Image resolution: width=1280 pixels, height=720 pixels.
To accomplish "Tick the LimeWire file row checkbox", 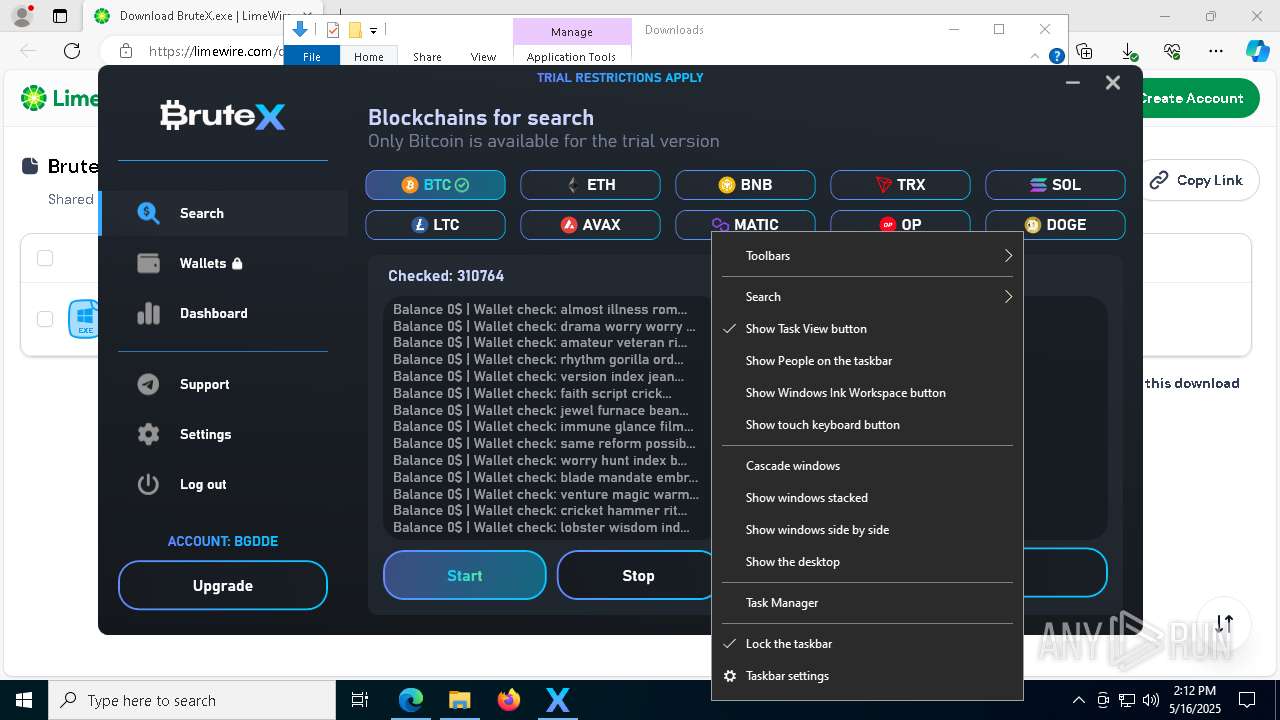I will [x=45, y=319].
